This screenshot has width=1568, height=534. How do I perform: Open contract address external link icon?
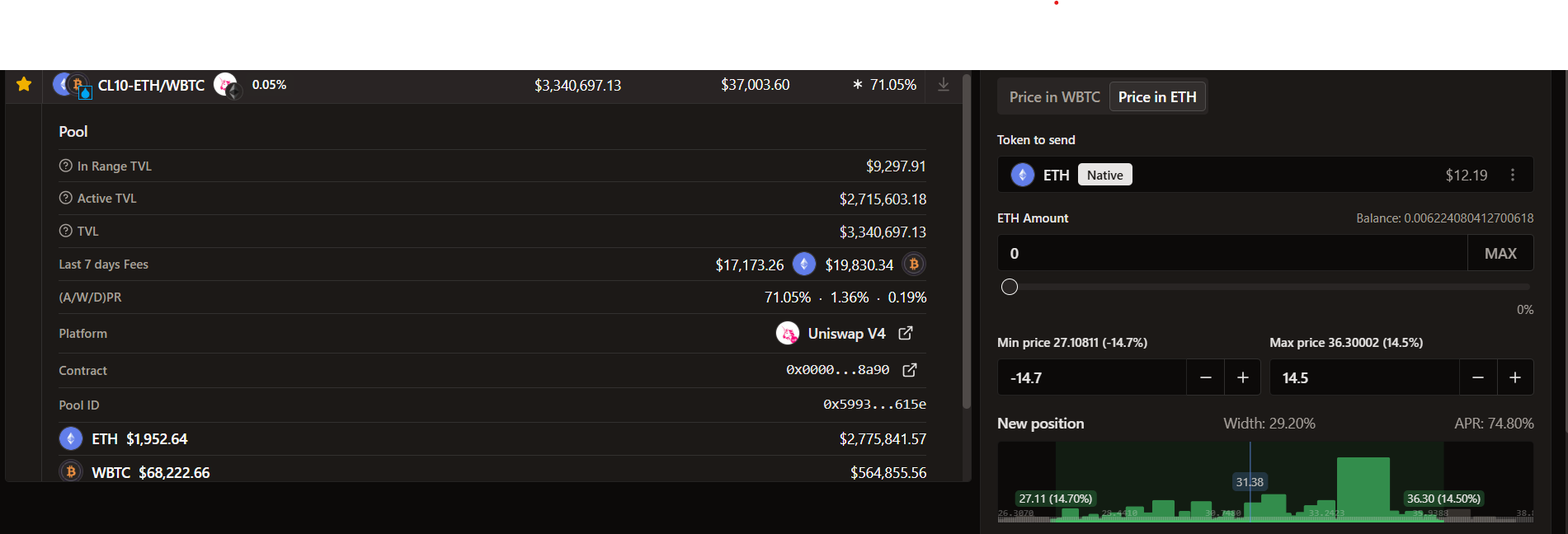click(910, 370)
